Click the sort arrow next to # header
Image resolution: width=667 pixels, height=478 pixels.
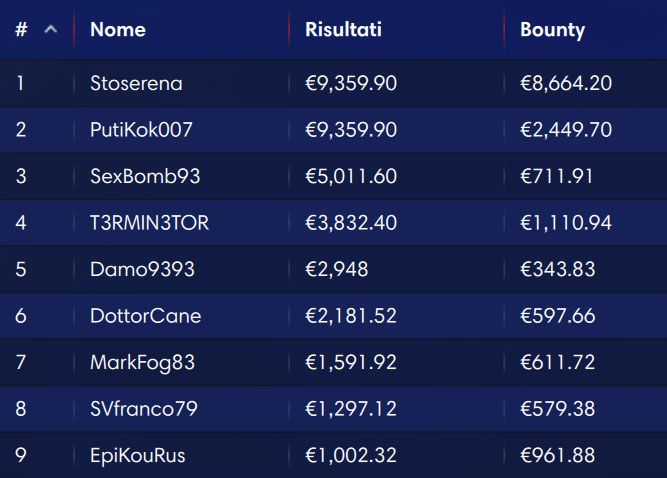pyautogui.click(x=51, y=29)
